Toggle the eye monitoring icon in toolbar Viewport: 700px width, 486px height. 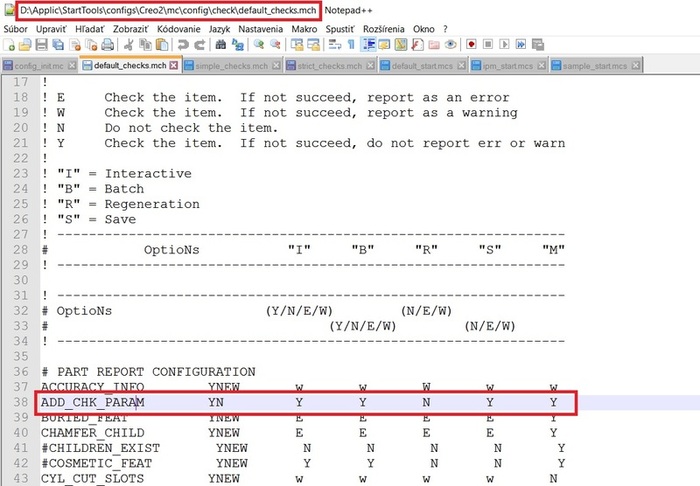(451, 45)
